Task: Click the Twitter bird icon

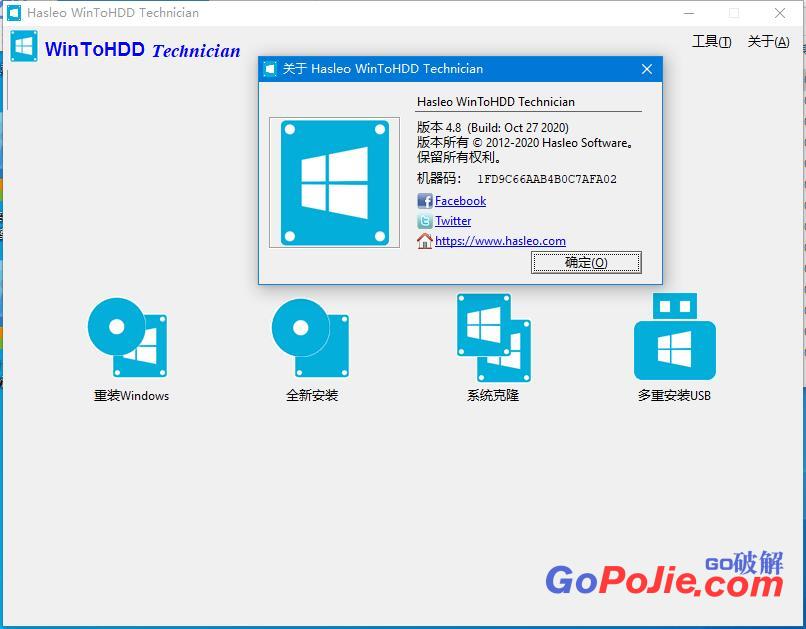Action: coord(425,221)
